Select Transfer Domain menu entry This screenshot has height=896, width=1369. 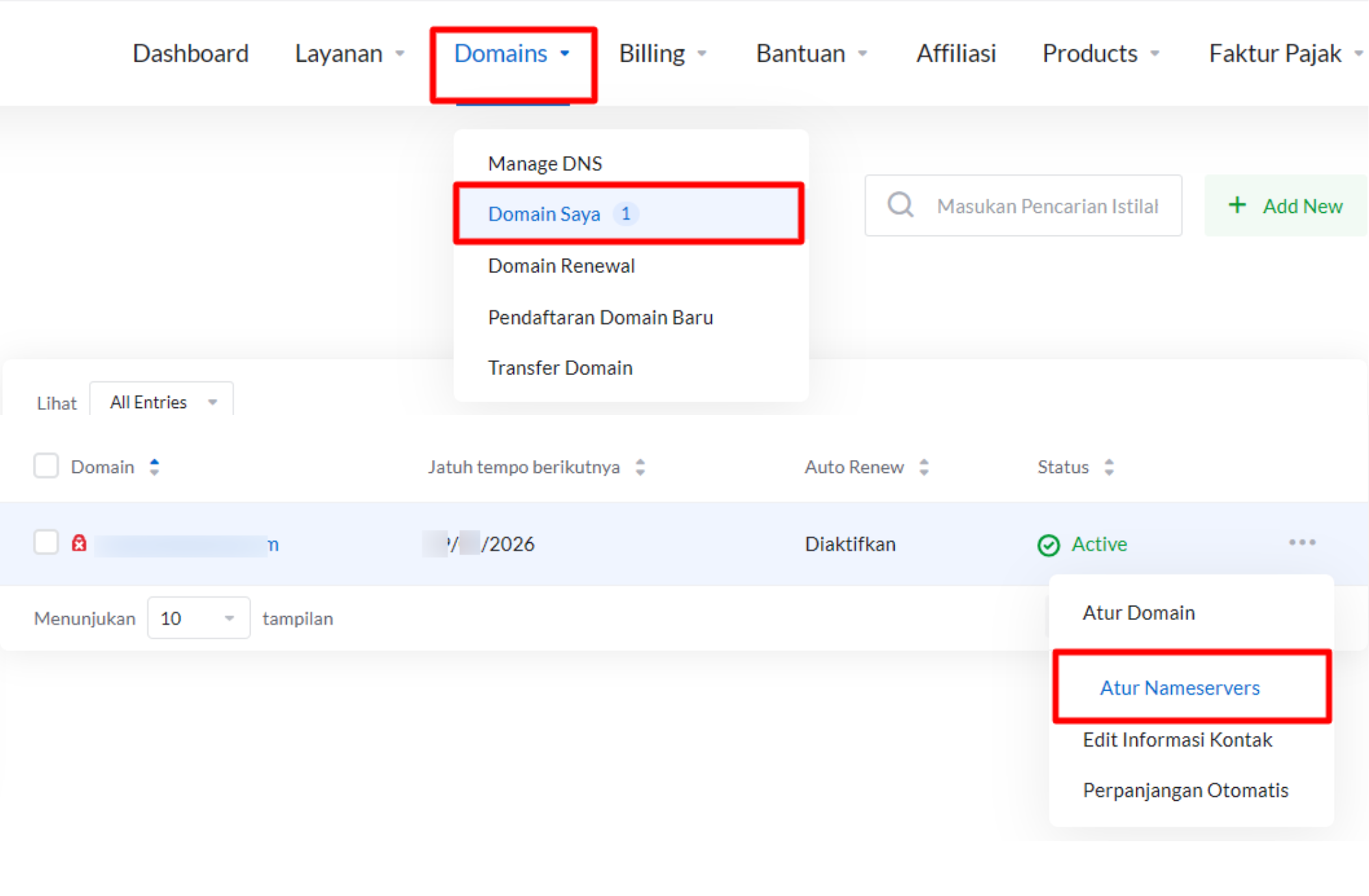coord(560,368)
